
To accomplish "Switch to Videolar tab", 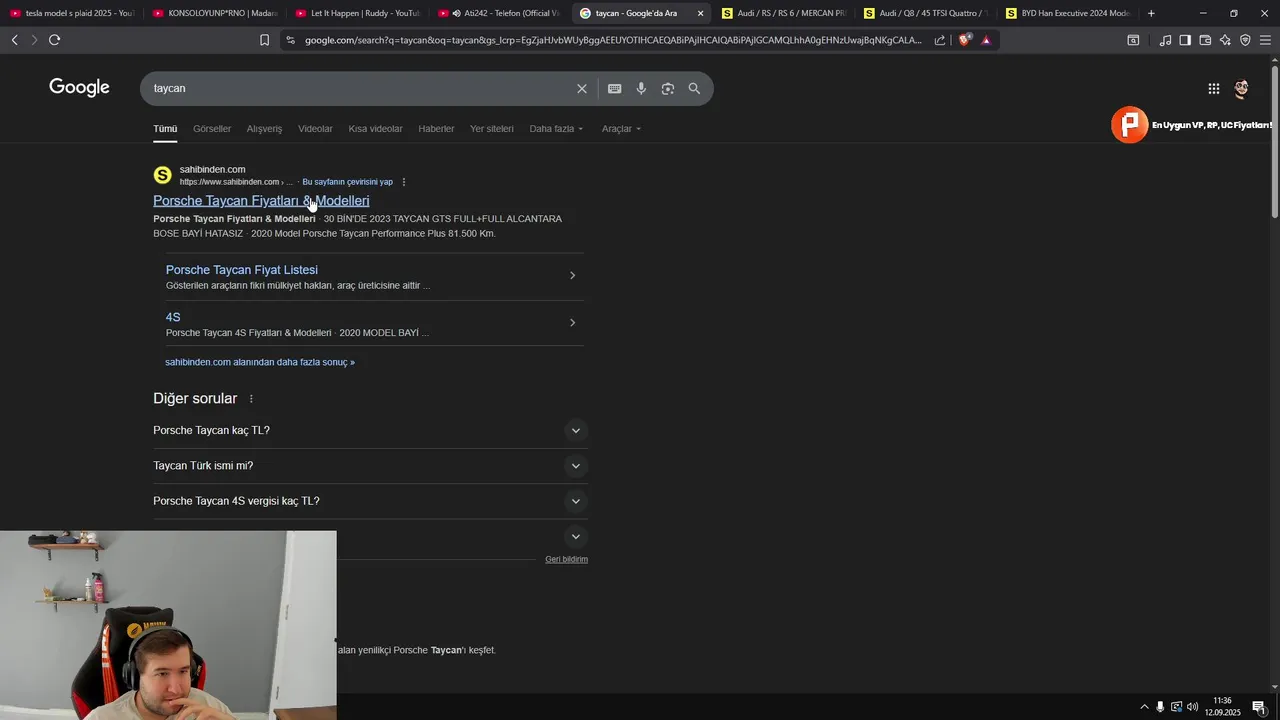I will pyautogui.click(x=315, y=129).
